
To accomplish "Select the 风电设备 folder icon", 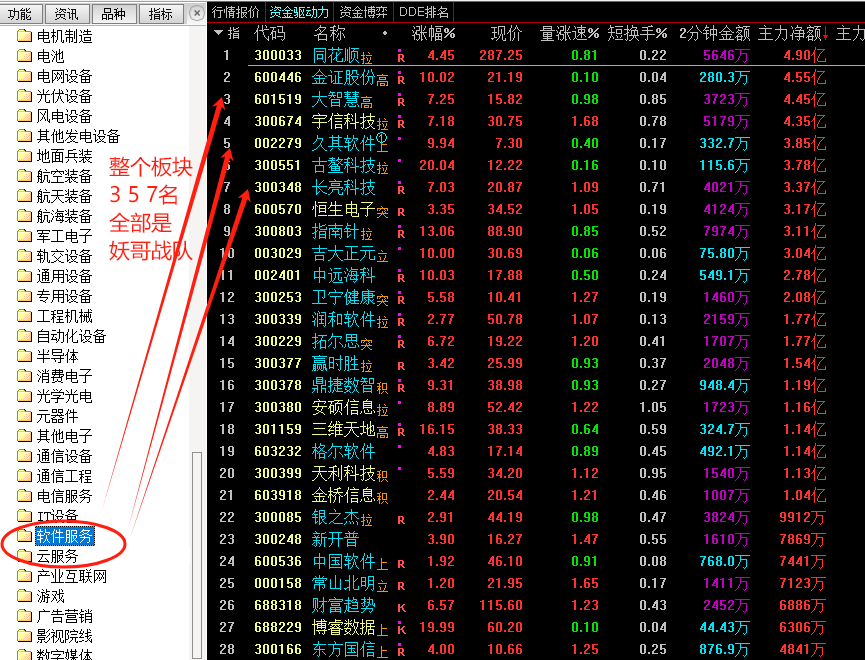I will (x=24, y=116).
